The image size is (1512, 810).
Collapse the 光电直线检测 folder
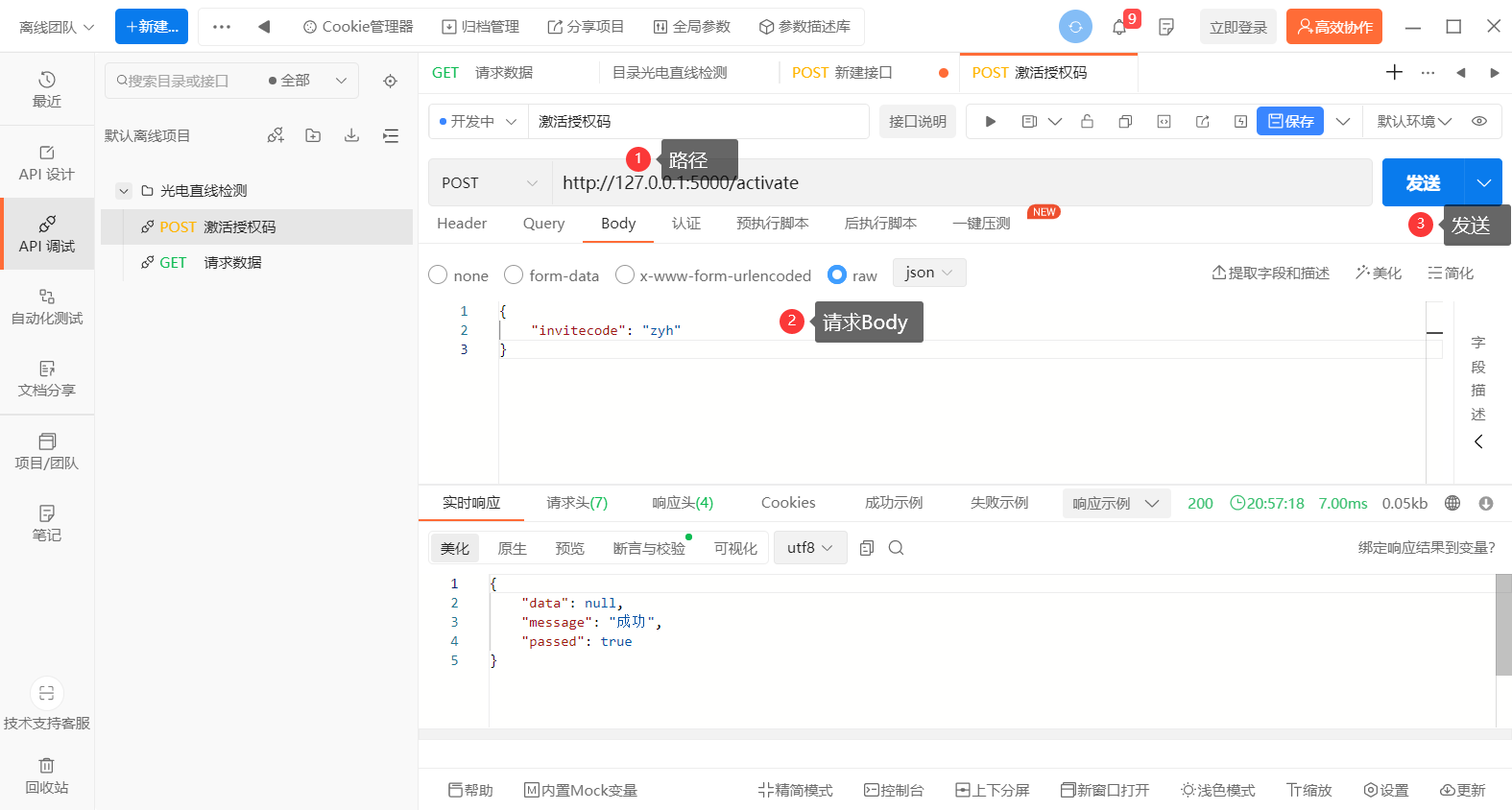[x=123, y=190]
